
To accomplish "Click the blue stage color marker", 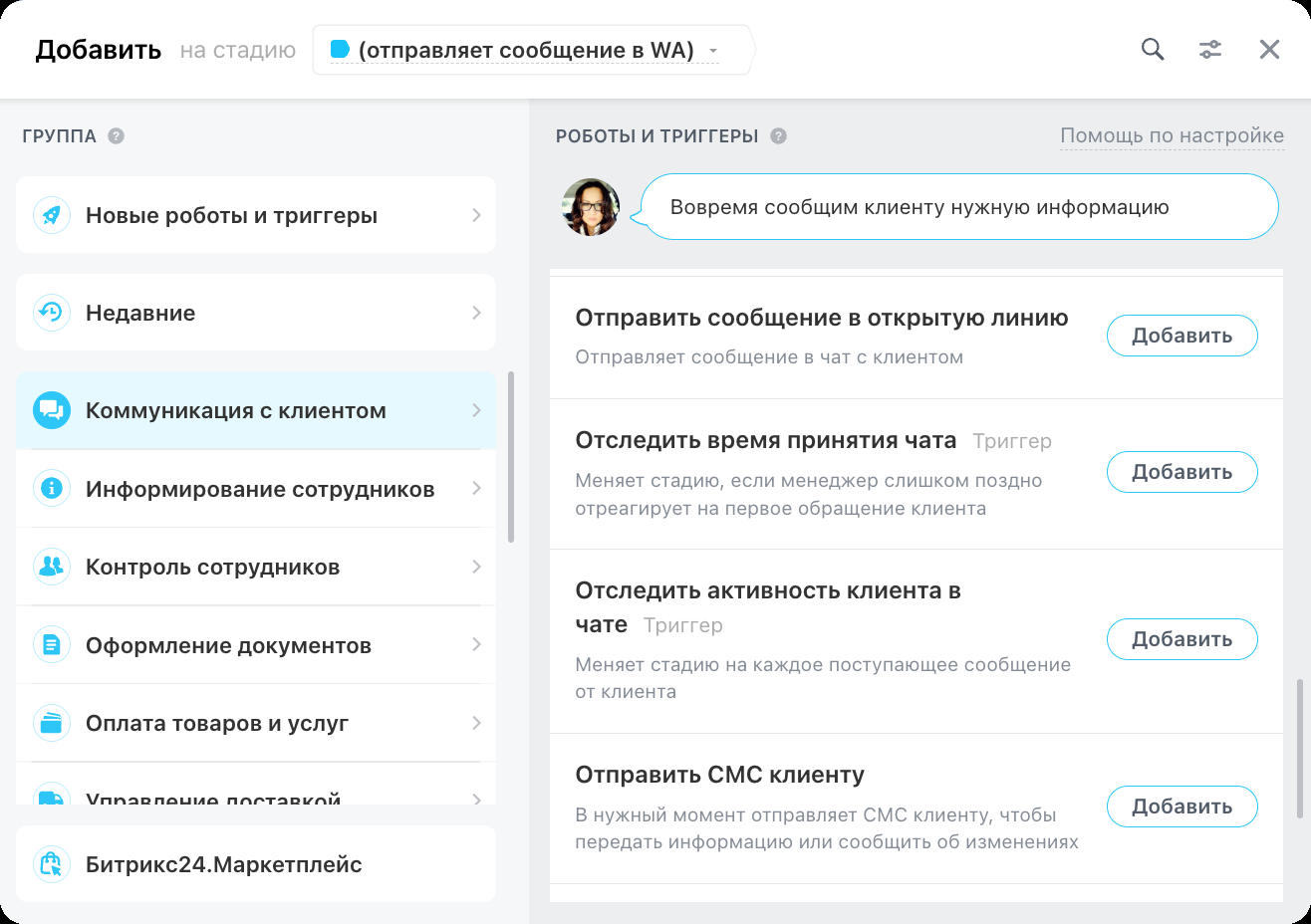I will point(340,49).
